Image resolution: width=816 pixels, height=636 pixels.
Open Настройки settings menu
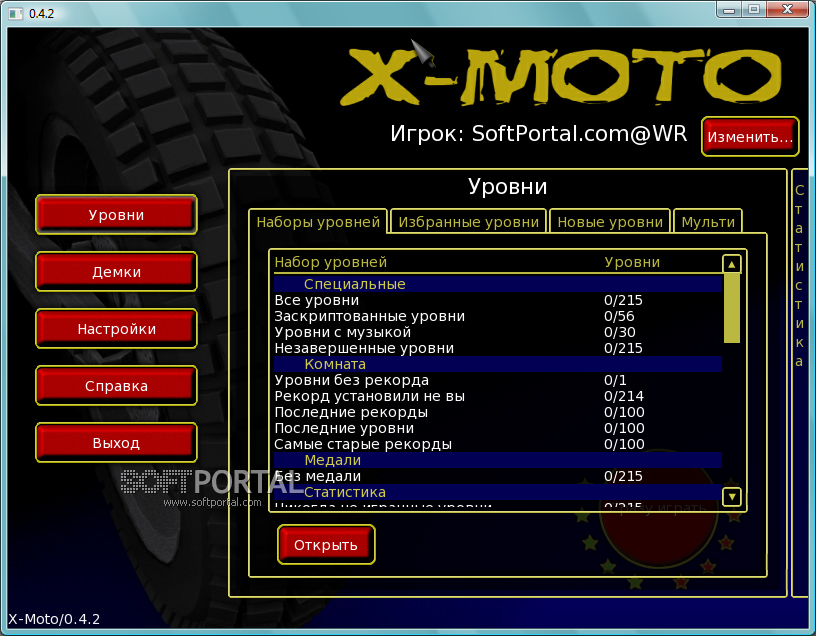click(116, 328)
